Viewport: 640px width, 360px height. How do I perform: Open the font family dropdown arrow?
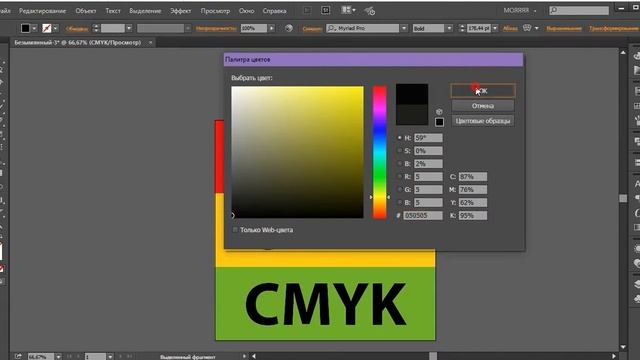[x=404, y=28]
